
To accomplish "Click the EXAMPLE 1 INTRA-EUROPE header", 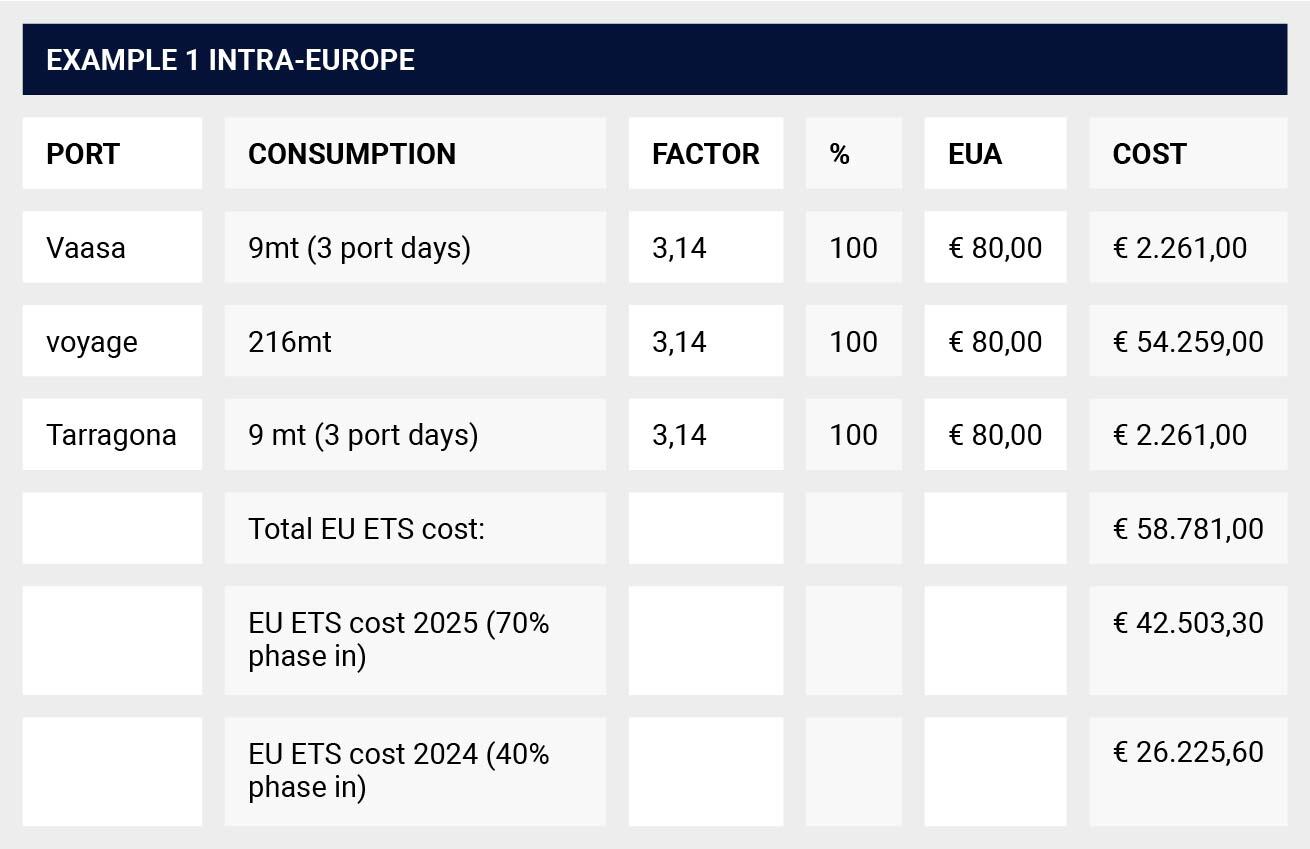I will click(654, 59).
